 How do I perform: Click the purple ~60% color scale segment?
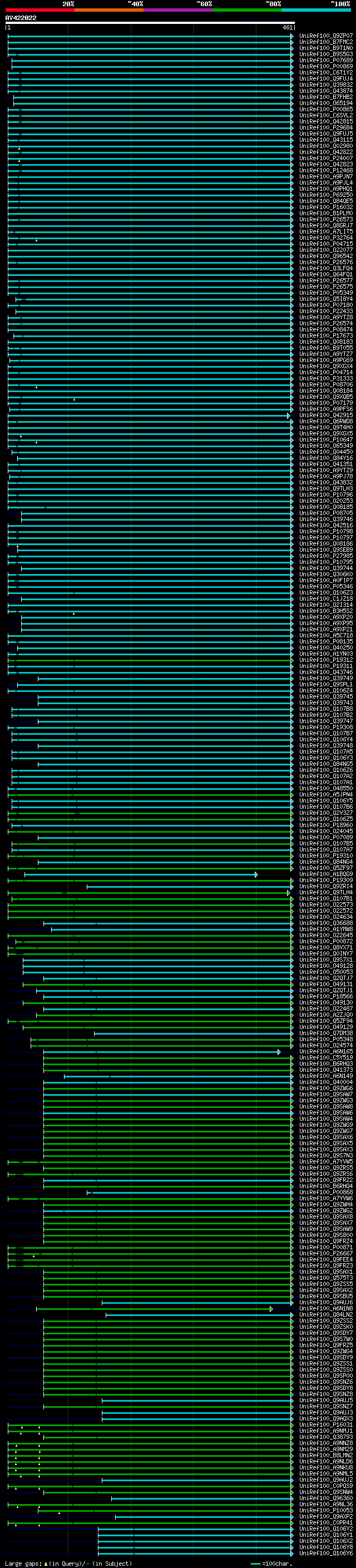click(179, 10)
